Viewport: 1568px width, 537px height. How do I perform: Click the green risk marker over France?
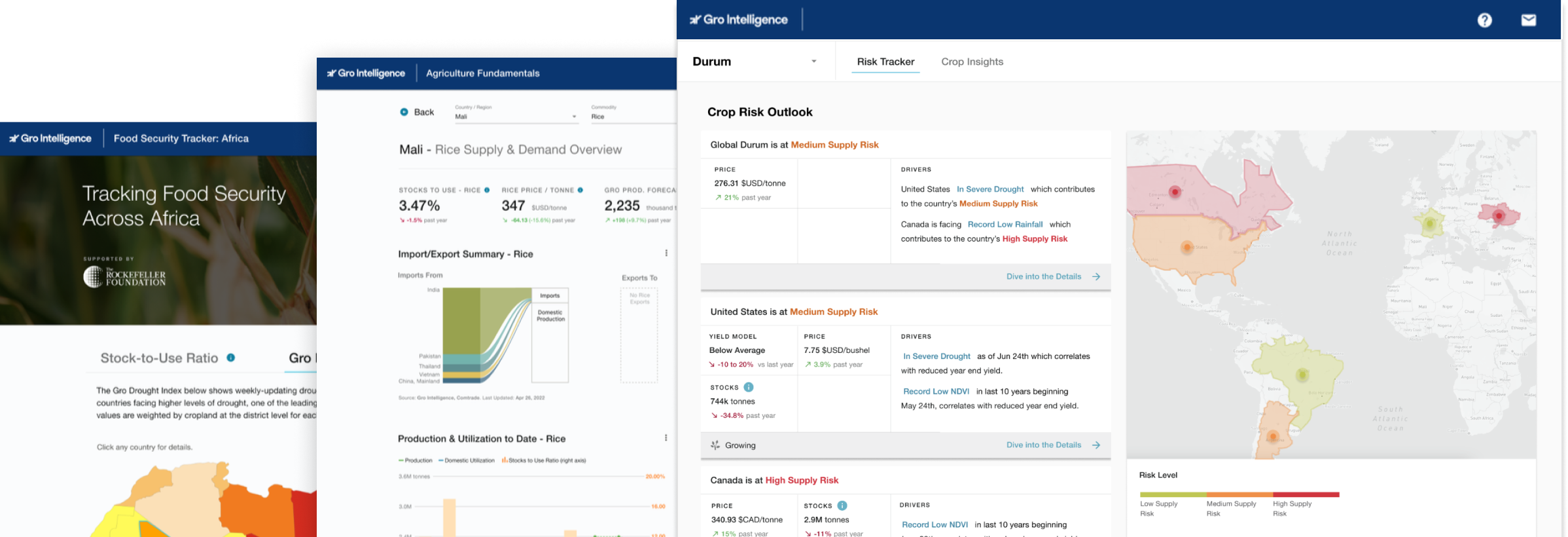pos(1430,224)
